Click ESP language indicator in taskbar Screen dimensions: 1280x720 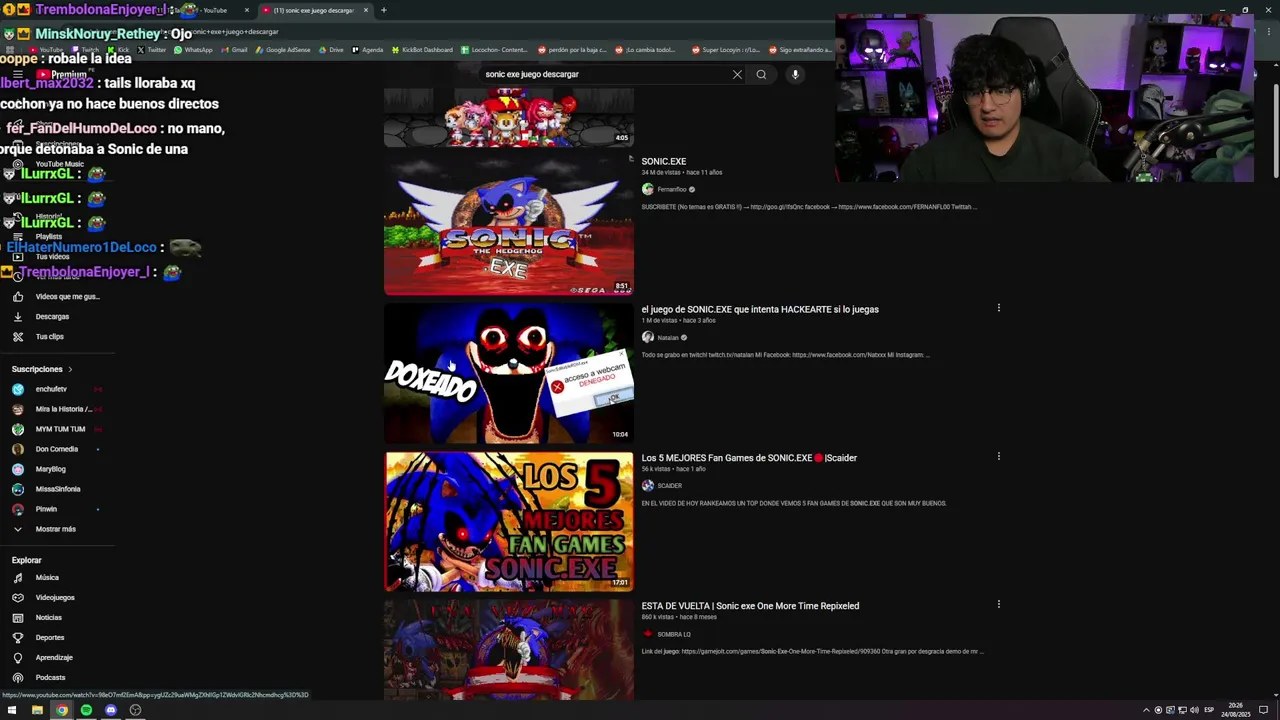tap(1208, 710)
